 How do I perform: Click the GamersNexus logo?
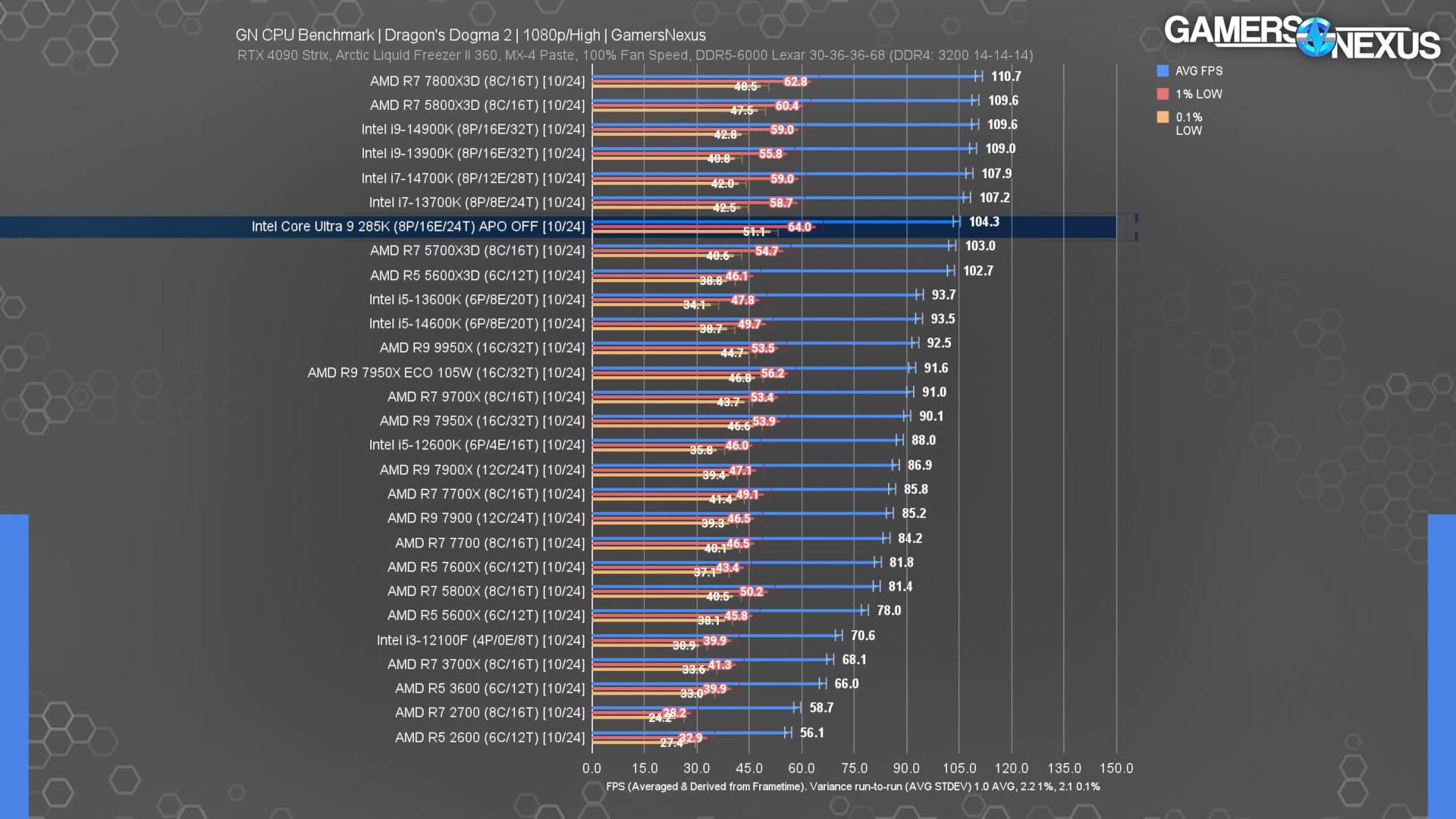(1301, 37)
